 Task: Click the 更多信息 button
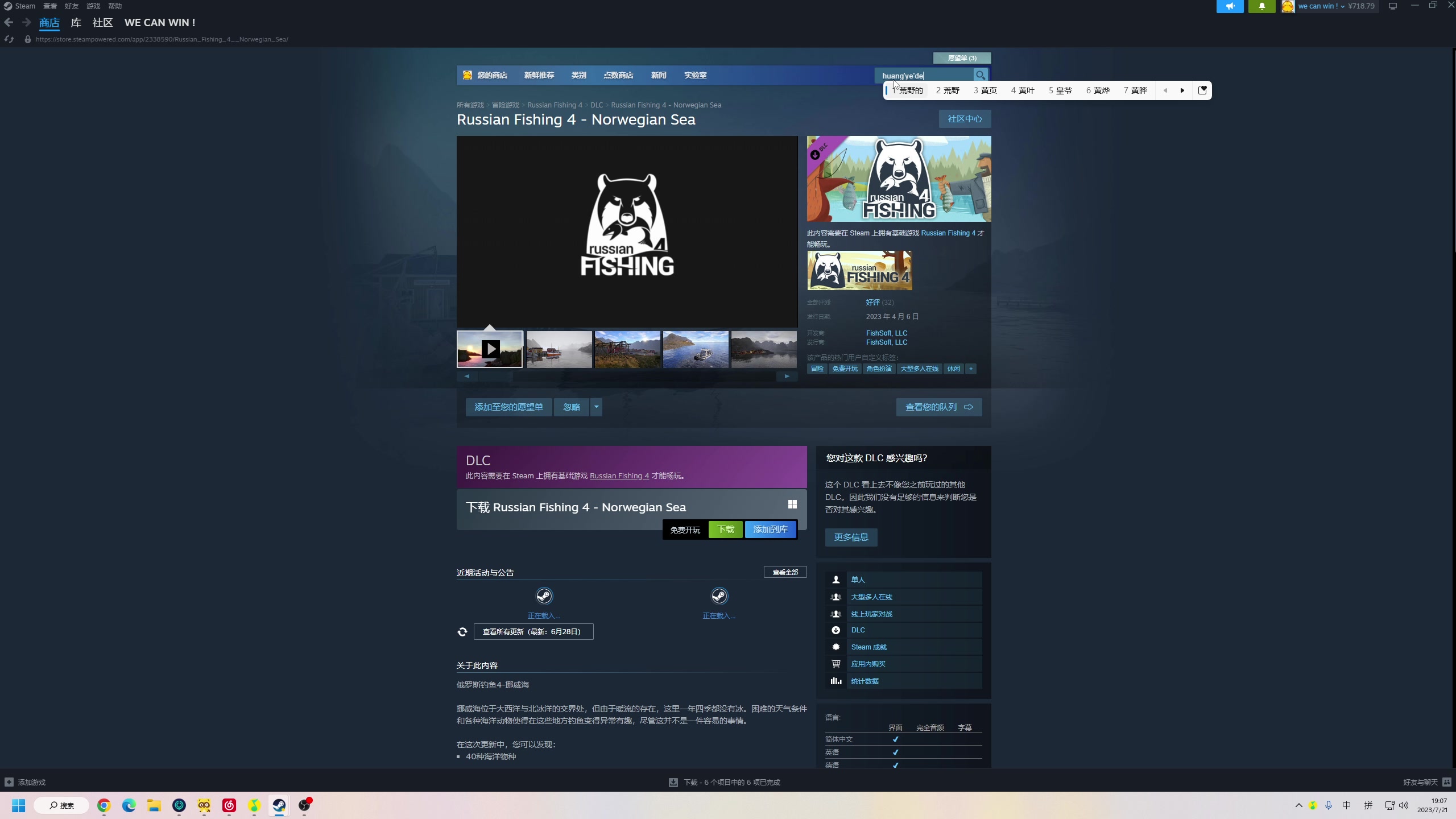click(851, 537)
